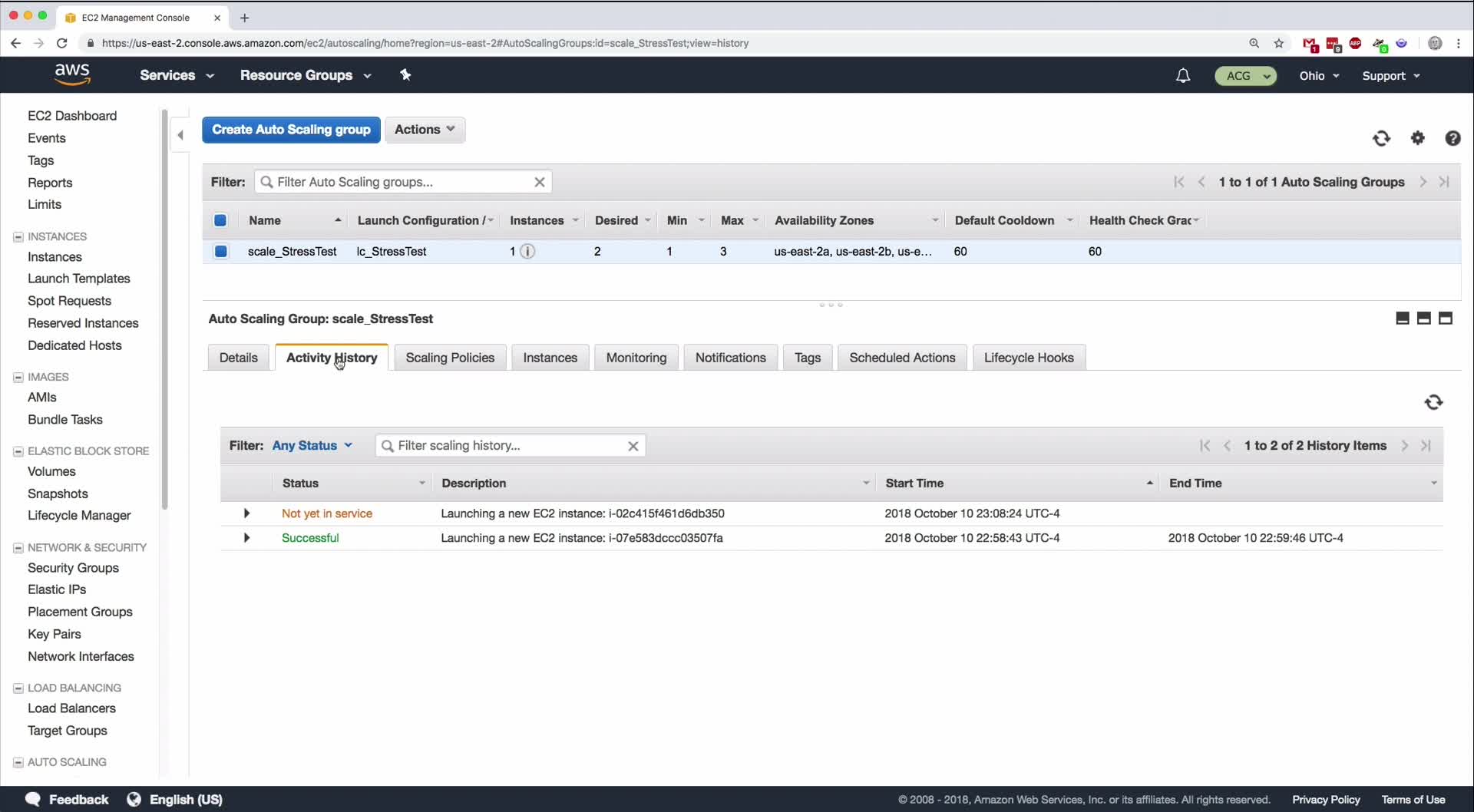Go to next page of Auto Scaling groups
The height and width of the screenshot is (812, 1474).
[1423, 182]
